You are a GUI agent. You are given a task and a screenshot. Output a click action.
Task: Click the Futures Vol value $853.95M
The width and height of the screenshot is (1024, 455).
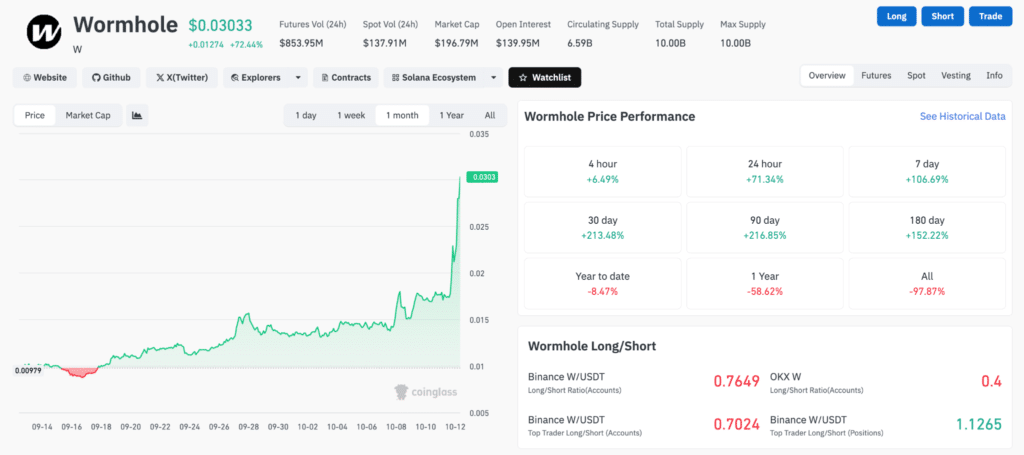pyautogui.click(x=300, y=44)
